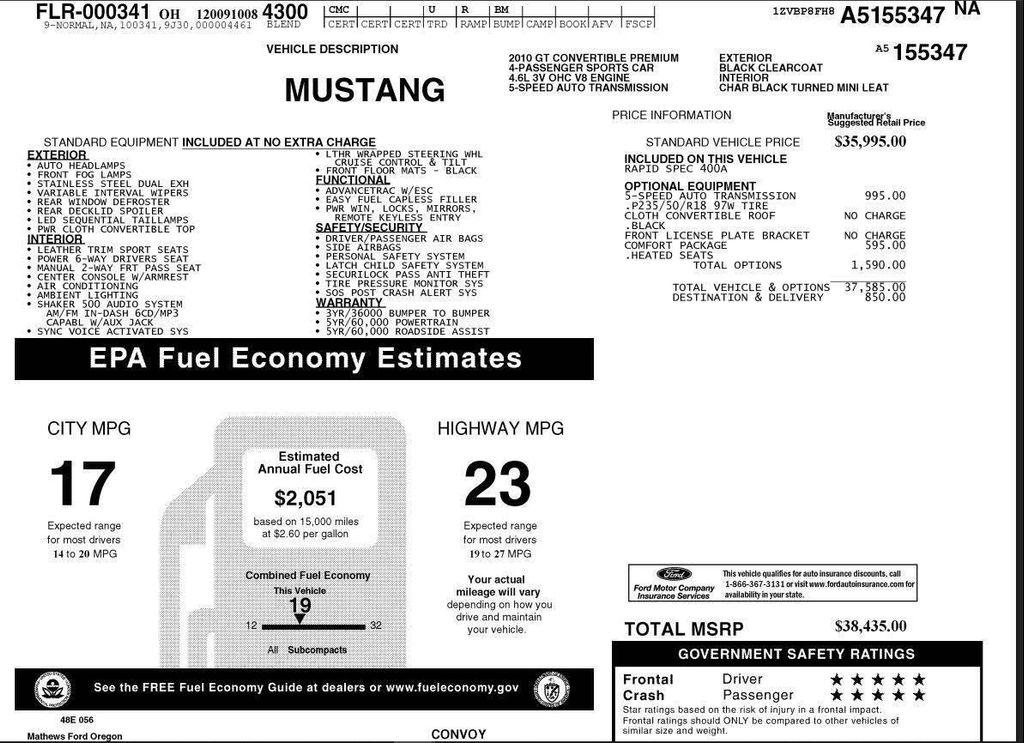The height and width of the screenshot is (743, 1024).
Task: Click the SYNC VOICE ACTIVATED SYS item
Action: (112, 331)
